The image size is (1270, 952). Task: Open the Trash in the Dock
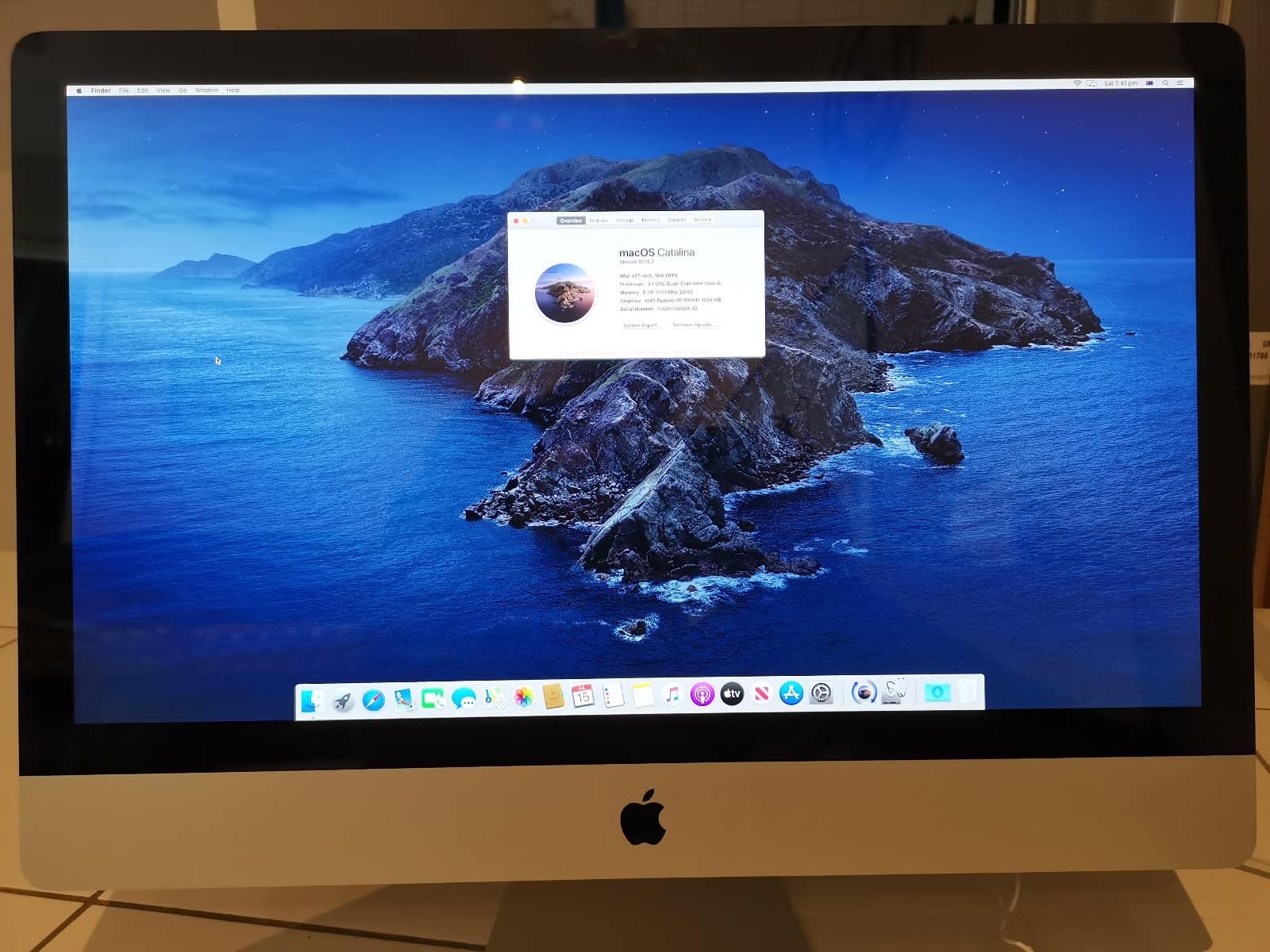tap(968, 690)
